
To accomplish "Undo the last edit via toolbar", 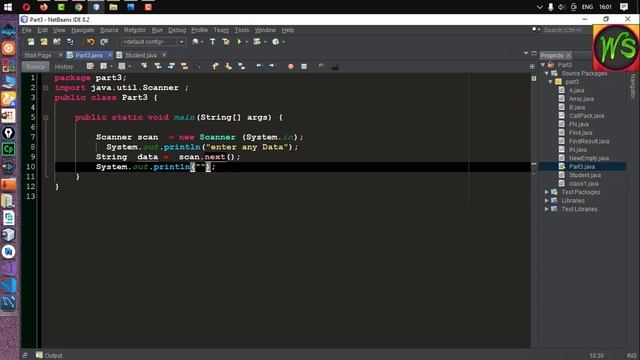I will pos(90,42).
